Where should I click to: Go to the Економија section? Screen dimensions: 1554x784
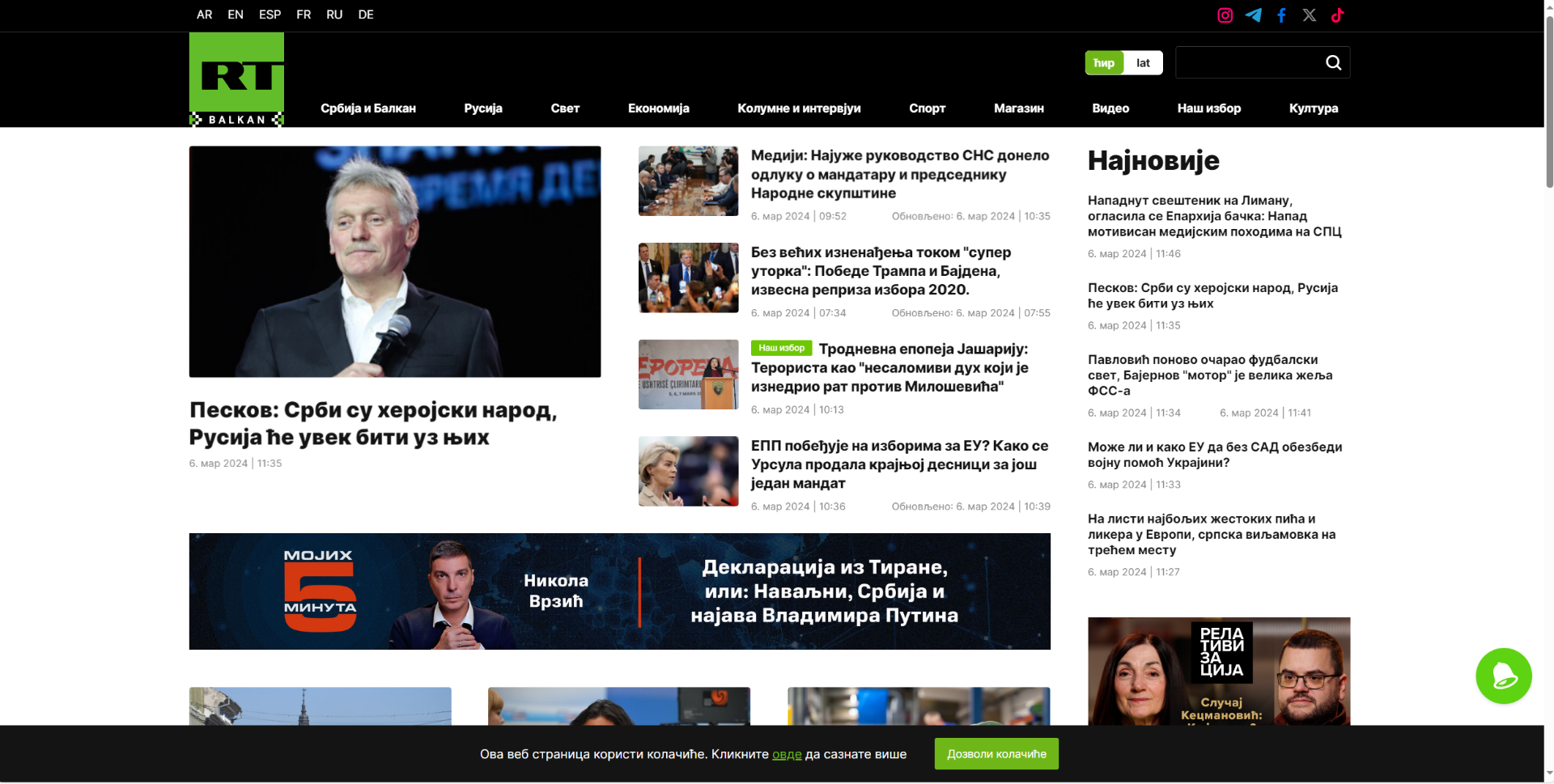(x=658, y=108)
